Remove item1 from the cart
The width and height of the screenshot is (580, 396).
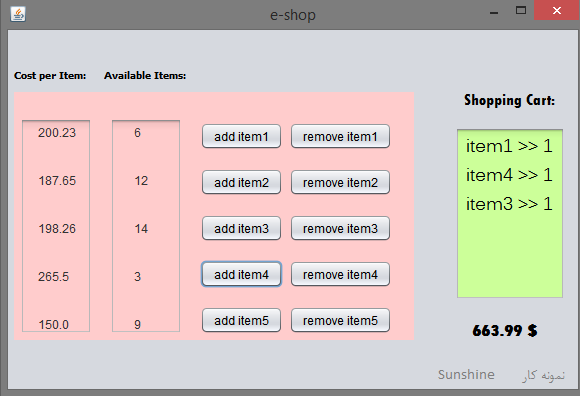point(340,136)
